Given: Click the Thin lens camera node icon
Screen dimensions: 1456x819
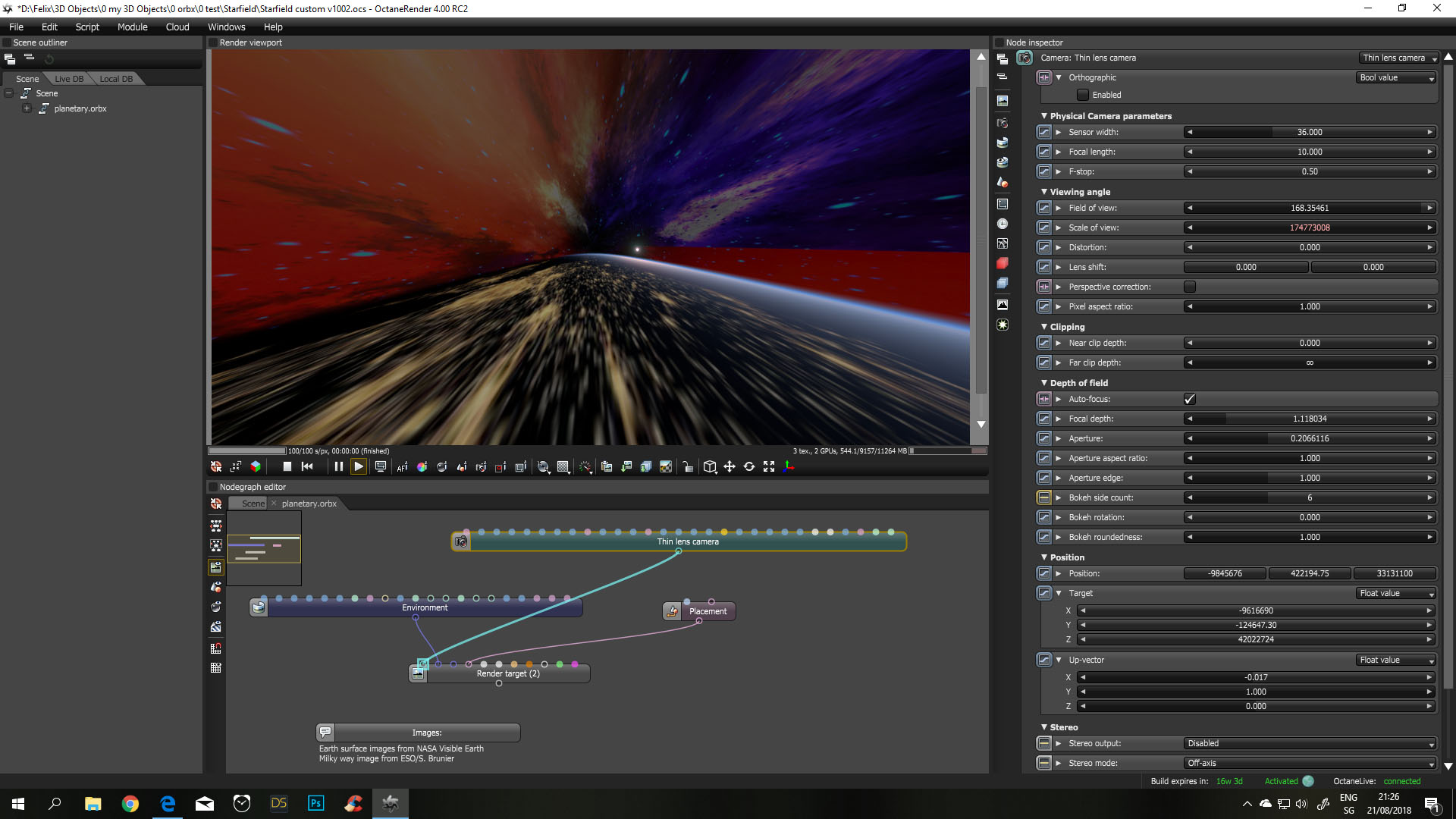Looking at the screenshot, I should (x=461, y=541).
